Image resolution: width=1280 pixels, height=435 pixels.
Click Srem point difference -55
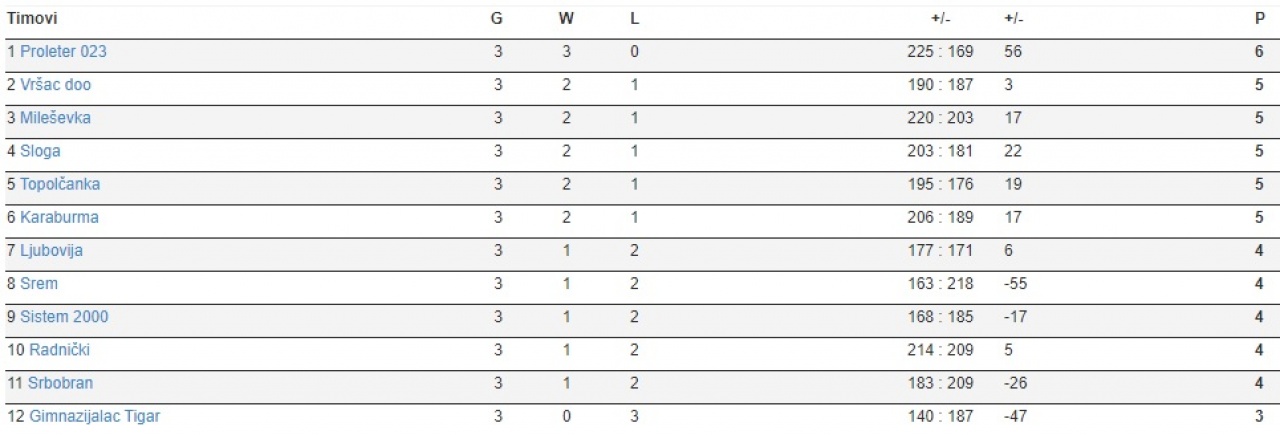pos(1015,283)
